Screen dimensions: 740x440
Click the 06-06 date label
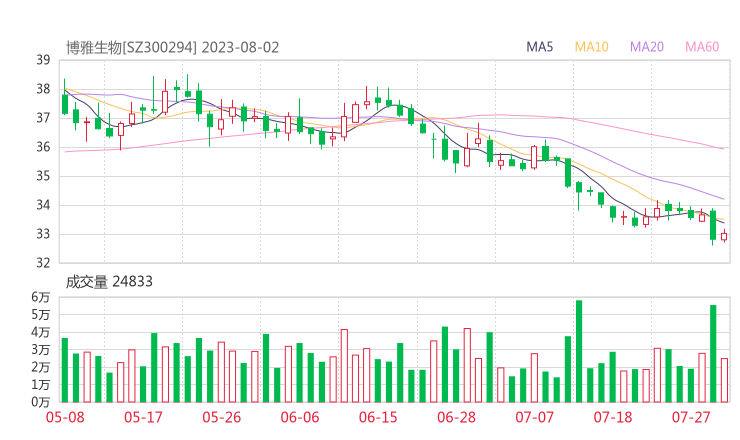(300, 417)
